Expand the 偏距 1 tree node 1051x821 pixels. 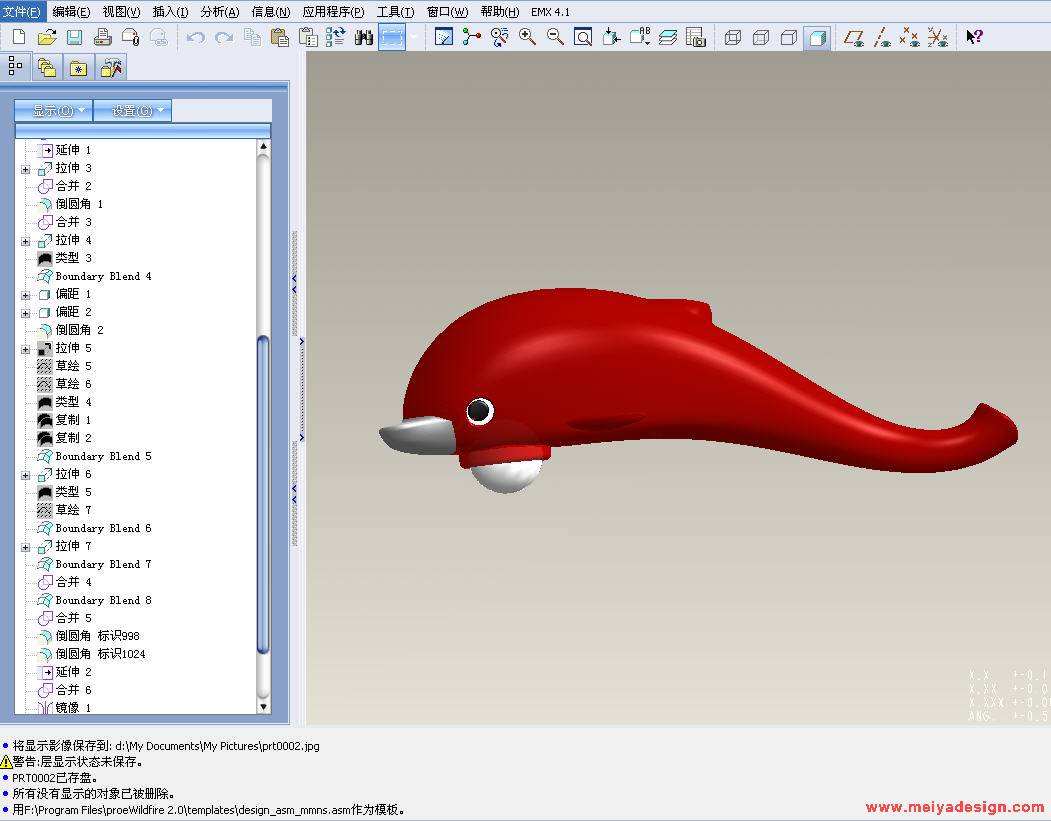pyautogui.click(x=26, y=294)
